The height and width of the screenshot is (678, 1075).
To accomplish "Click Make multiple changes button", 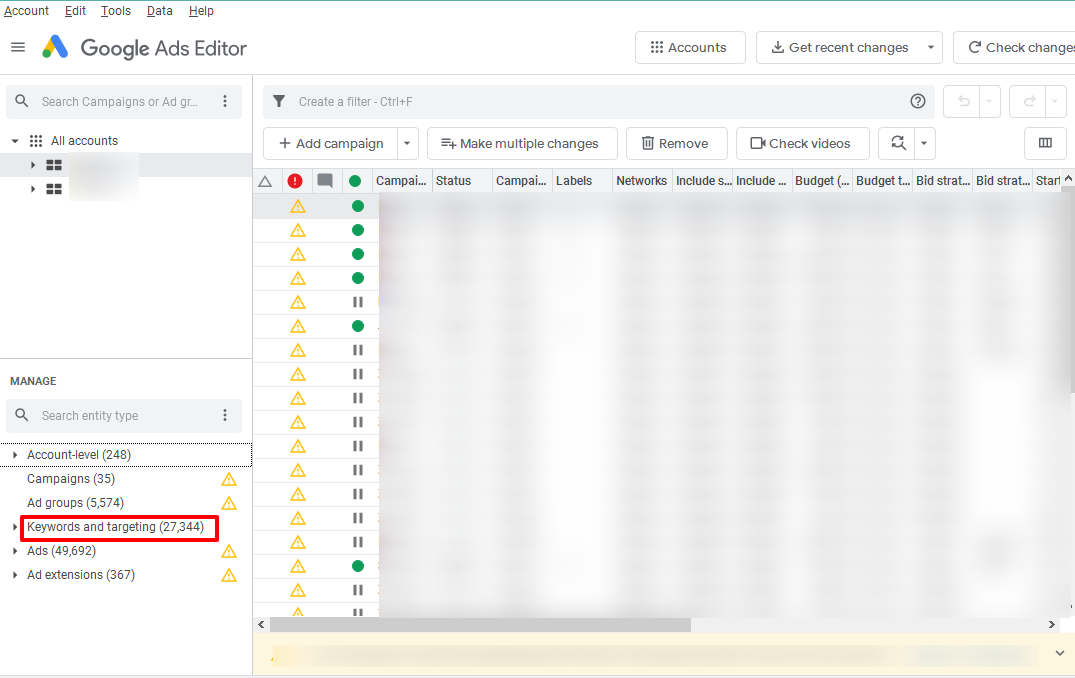I will point(522,143).
